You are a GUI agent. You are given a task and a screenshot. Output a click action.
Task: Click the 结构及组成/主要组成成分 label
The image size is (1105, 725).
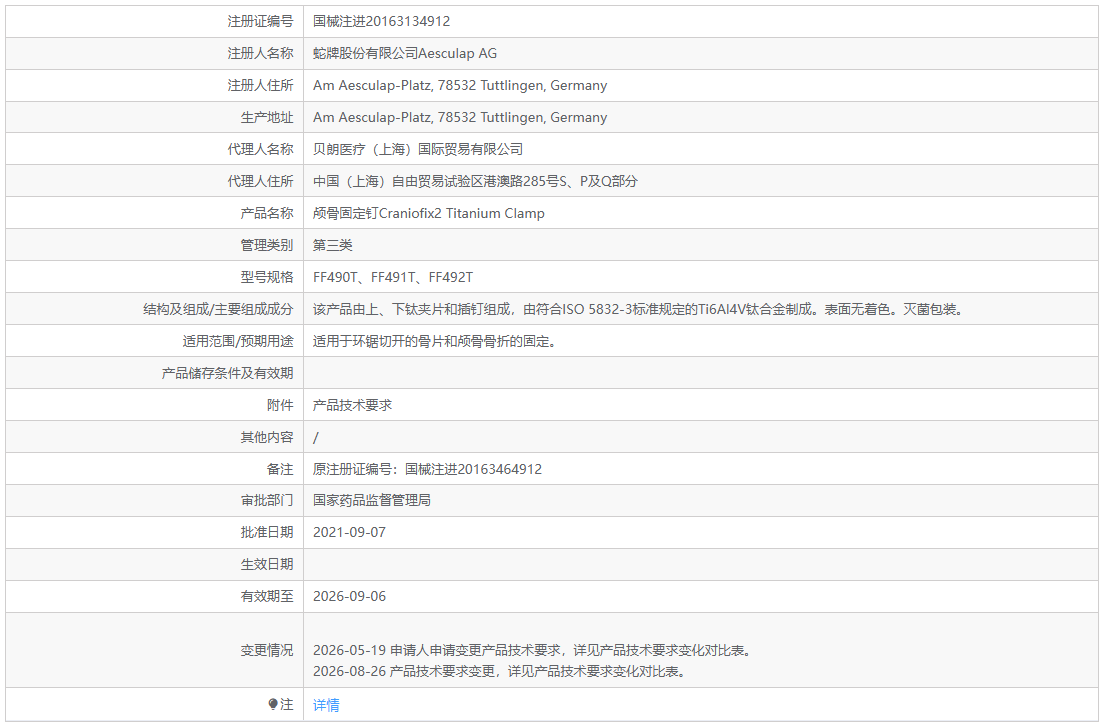[x=218, y=309]
